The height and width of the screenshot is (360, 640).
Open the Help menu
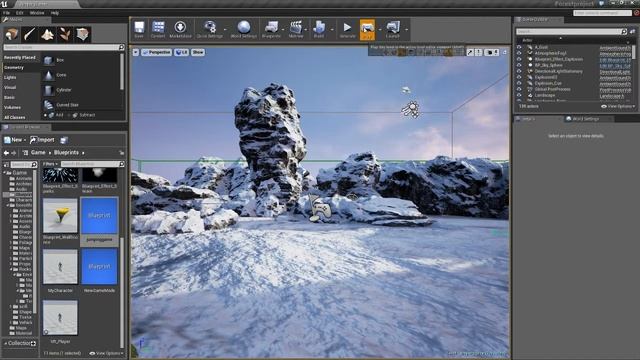click(x=54, y=13)
